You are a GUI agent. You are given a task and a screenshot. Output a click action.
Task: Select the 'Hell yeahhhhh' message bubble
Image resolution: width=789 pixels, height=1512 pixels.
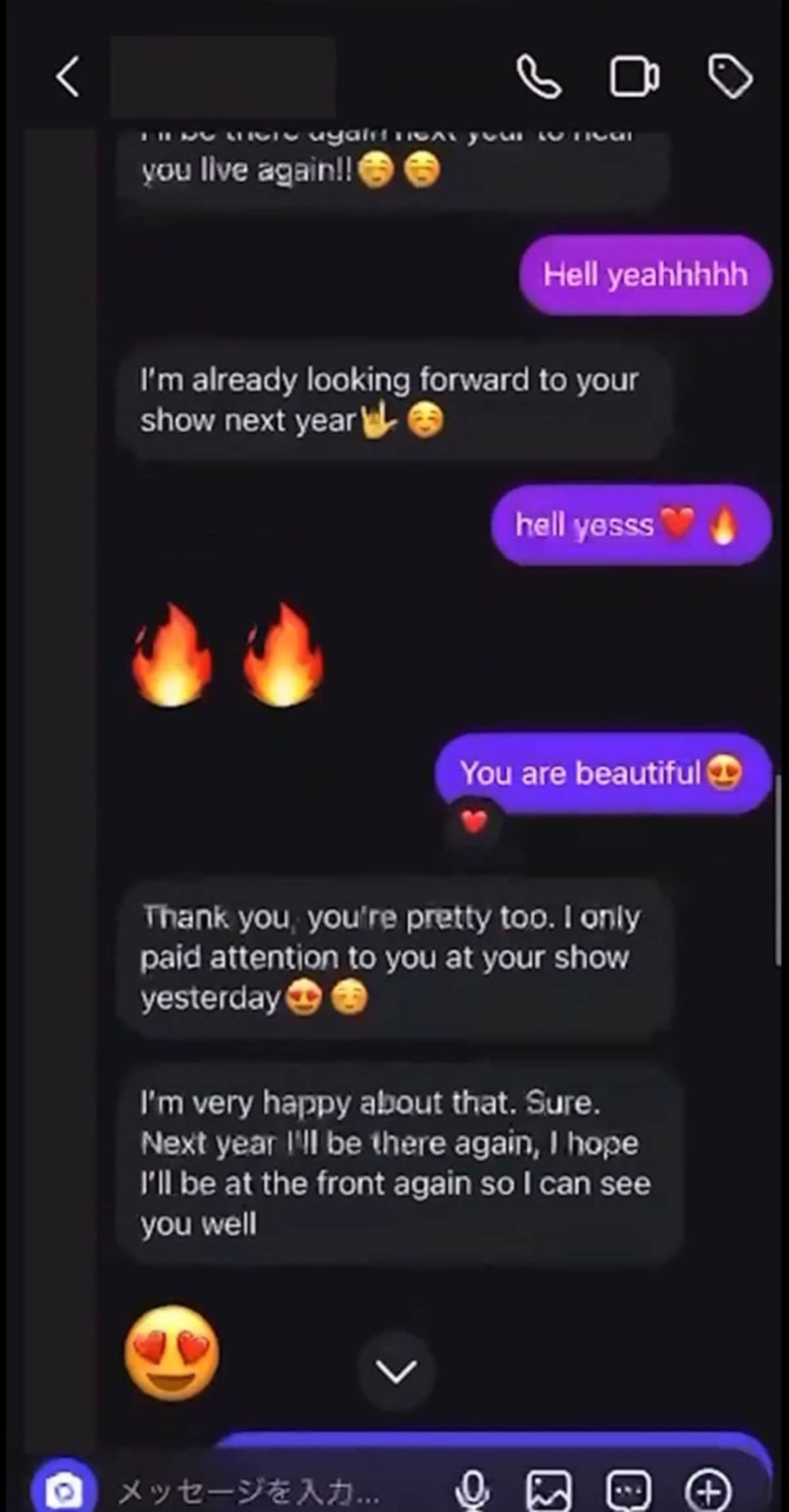pyautogui.click(x=645, y=275)
